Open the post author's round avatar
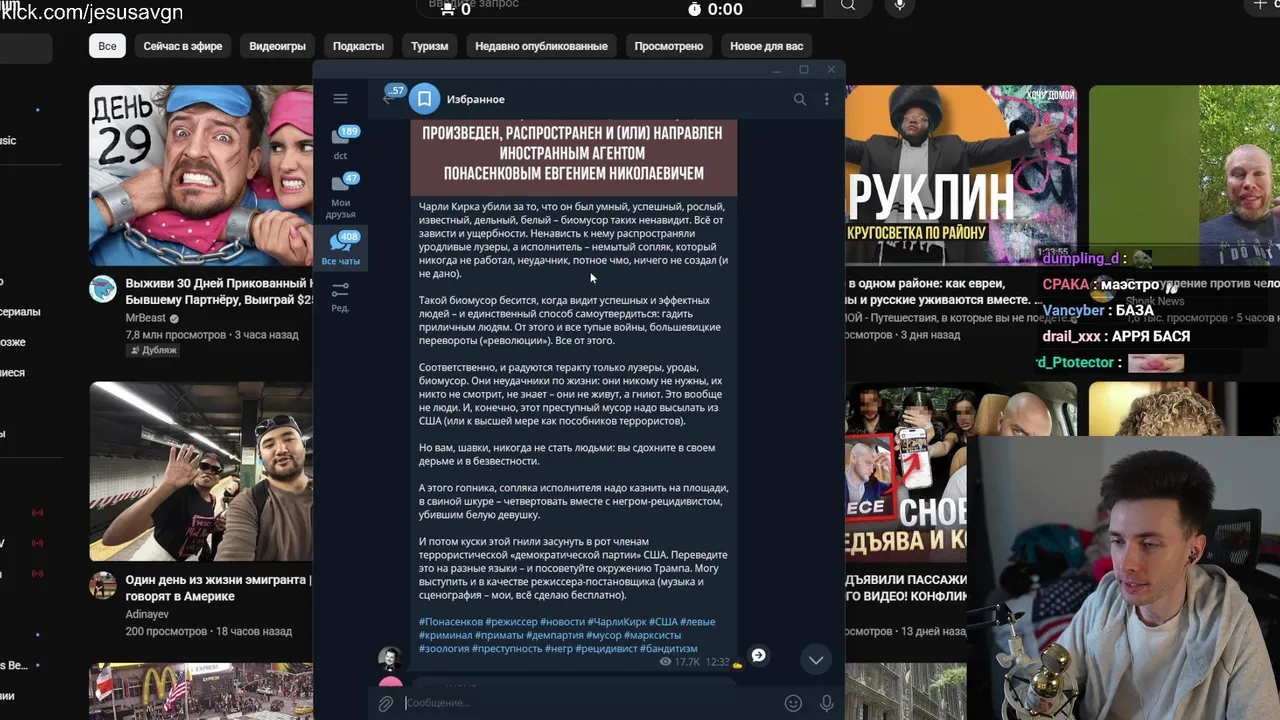This screenshot has height=720, width=1280. 390,658
